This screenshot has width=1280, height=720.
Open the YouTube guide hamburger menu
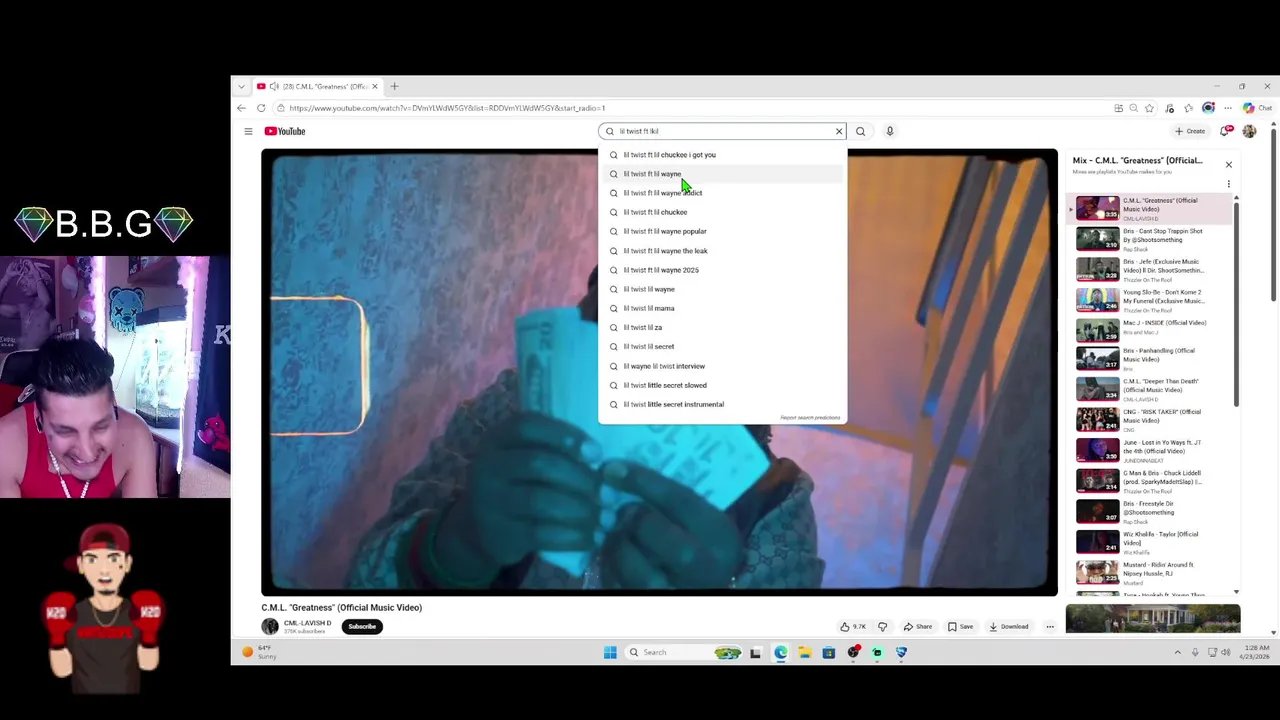248,131
